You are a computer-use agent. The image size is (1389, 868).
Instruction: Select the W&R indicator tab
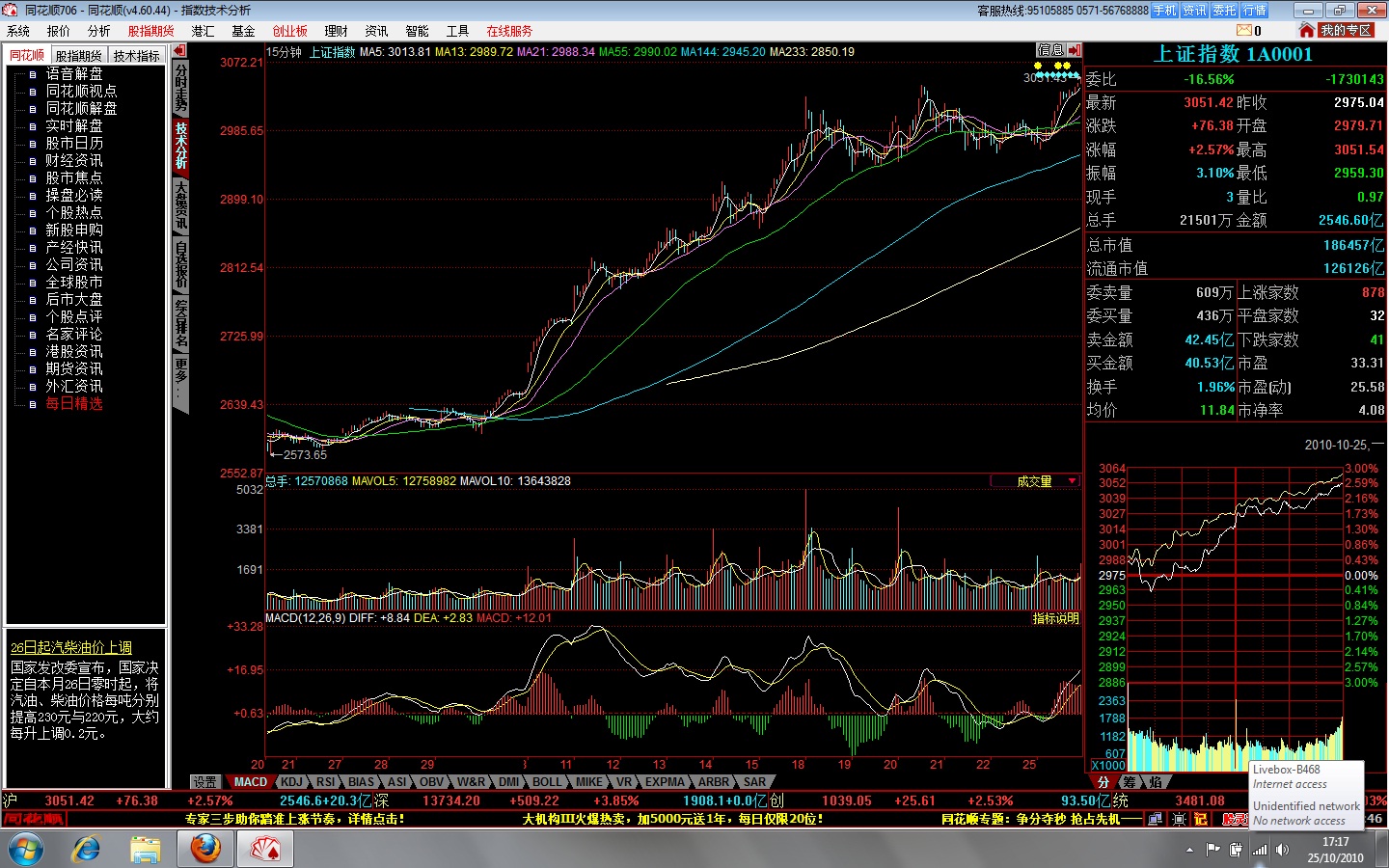click(472, 782)
